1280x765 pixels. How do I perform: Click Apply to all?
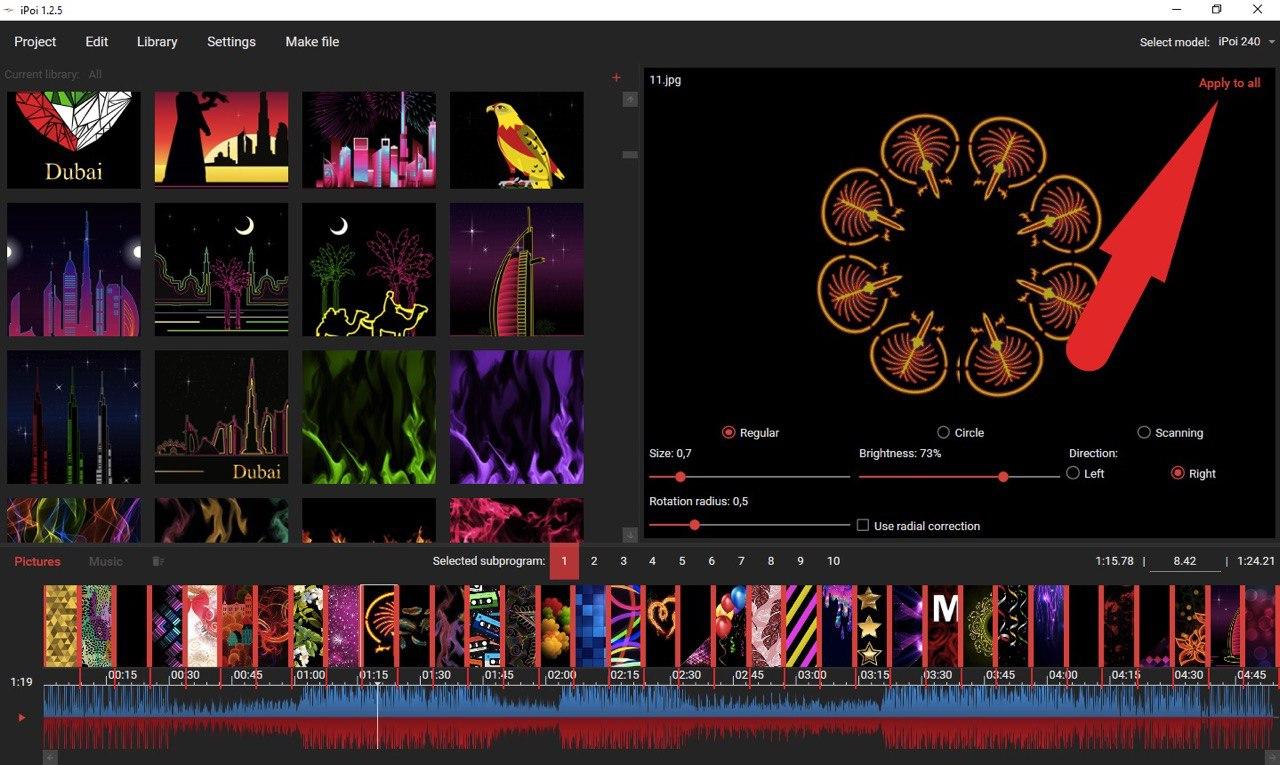tap(1229, 83)
